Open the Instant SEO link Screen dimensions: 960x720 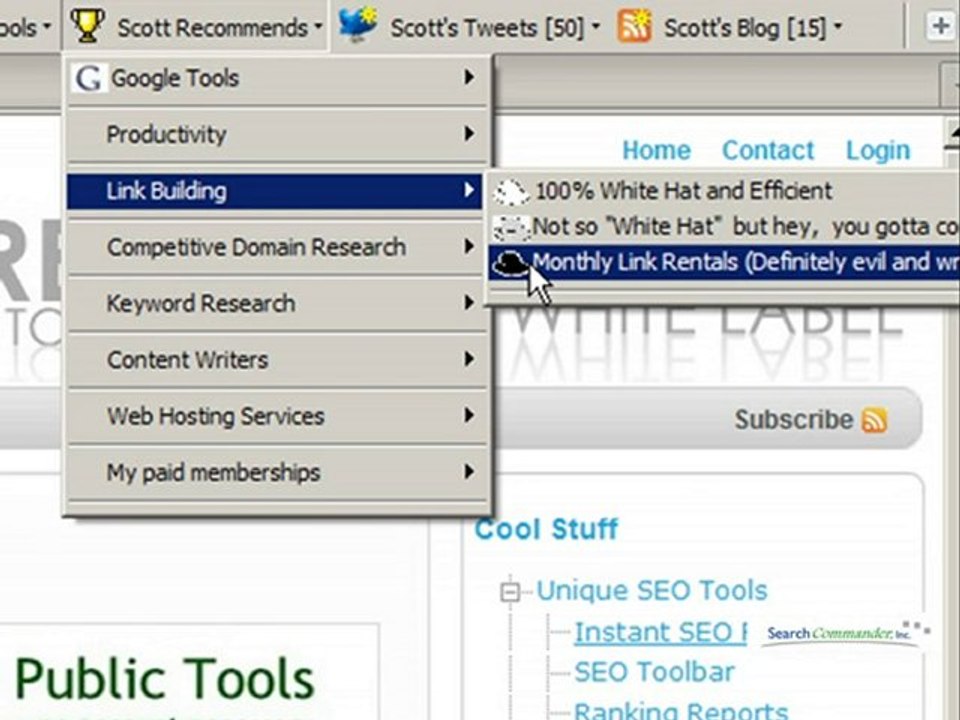(x=661, y=632)
